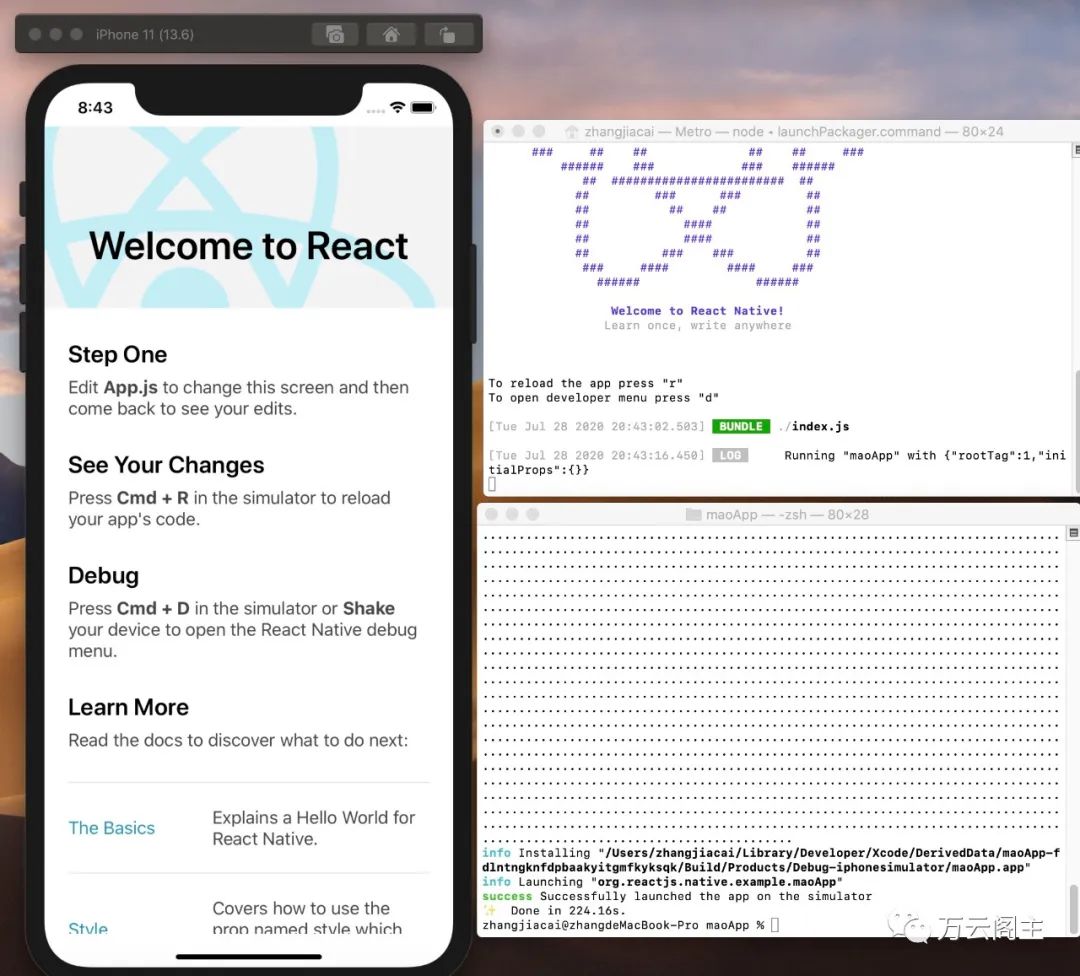Click the iPhone home indicator bar

coord(249,957)
